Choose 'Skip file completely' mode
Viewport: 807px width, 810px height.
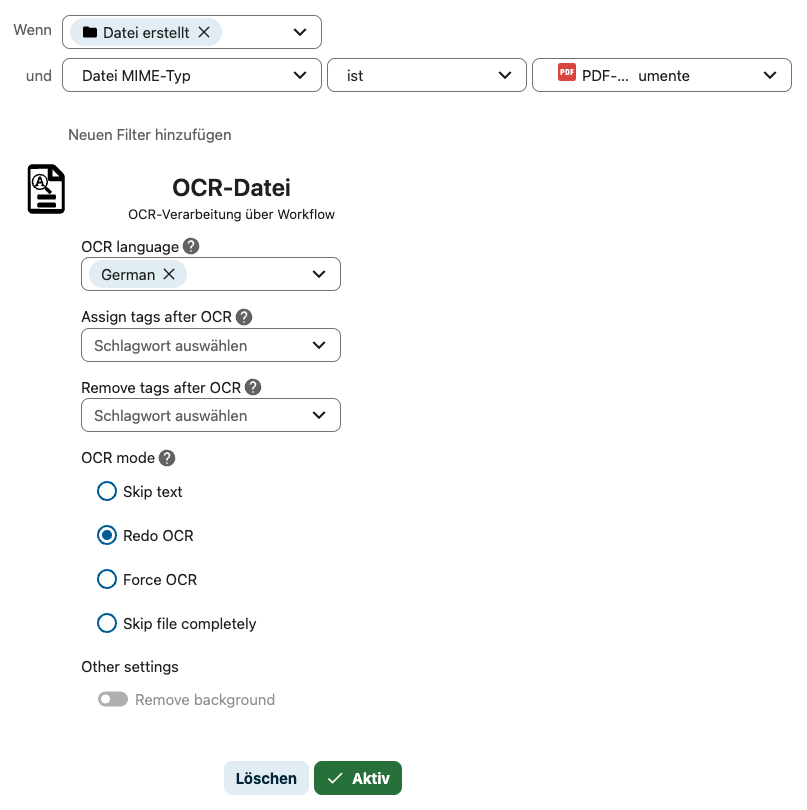click(107, 623)
